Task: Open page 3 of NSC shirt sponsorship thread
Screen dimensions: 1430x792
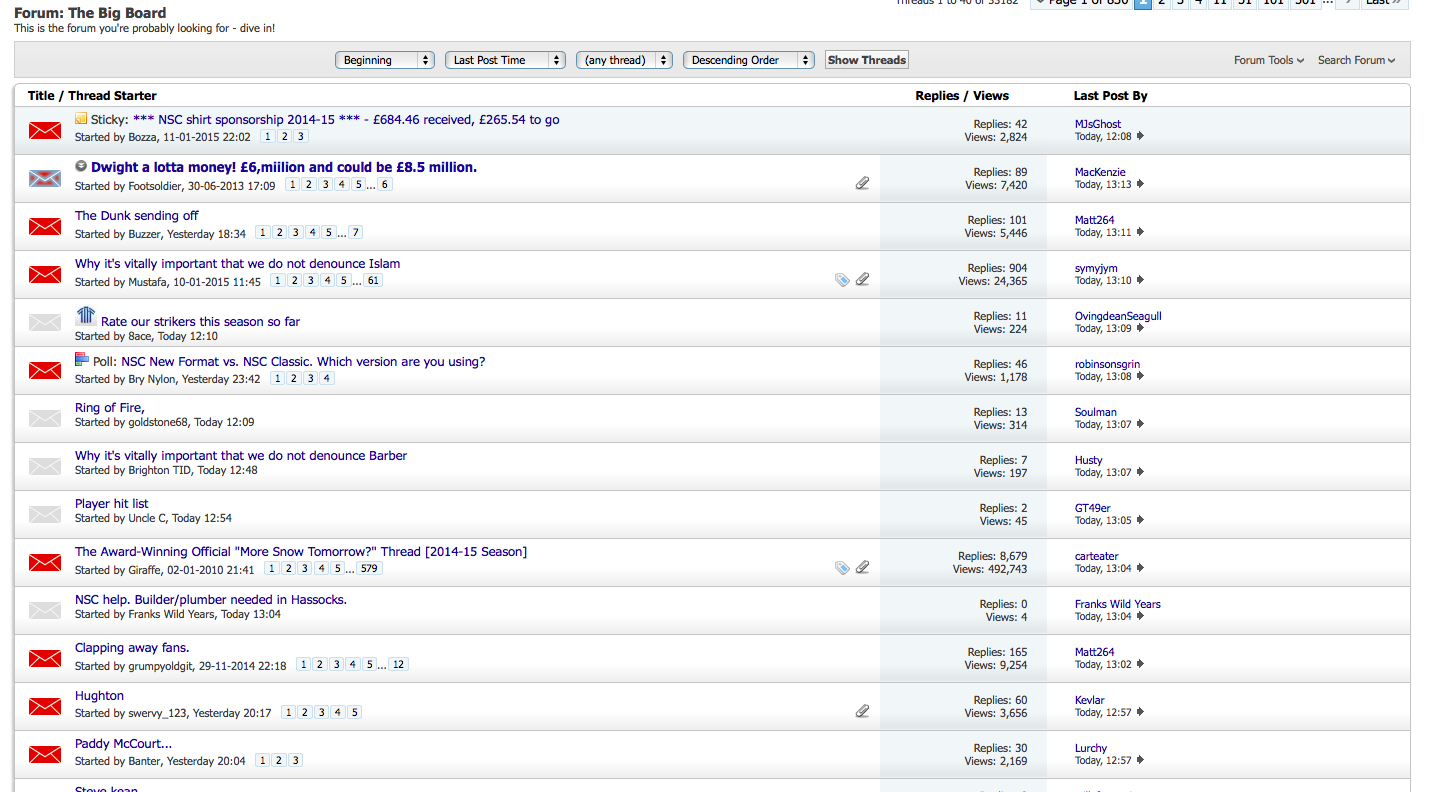Action: pos(301,137)
